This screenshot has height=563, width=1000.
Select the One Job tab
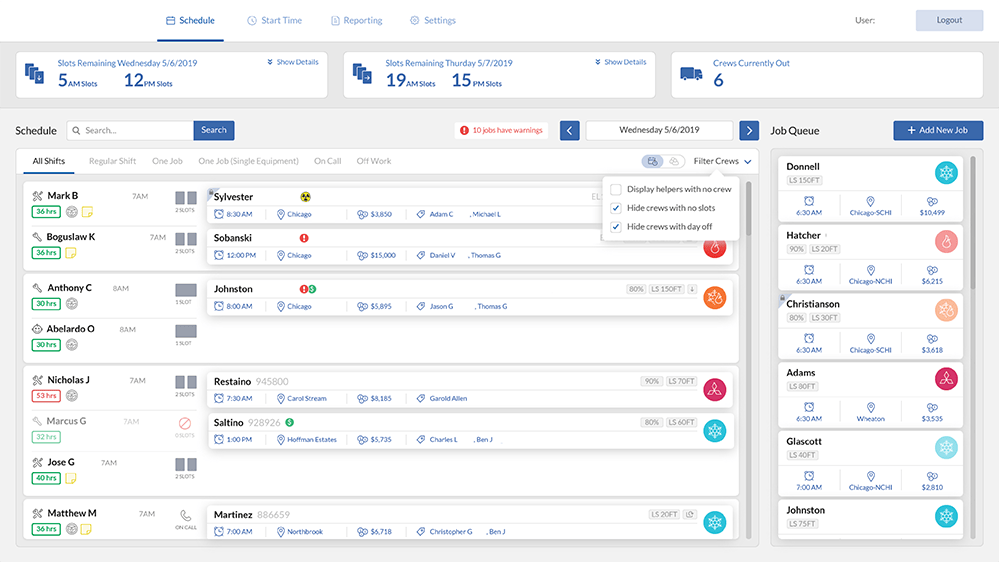(x=167, y=161)
